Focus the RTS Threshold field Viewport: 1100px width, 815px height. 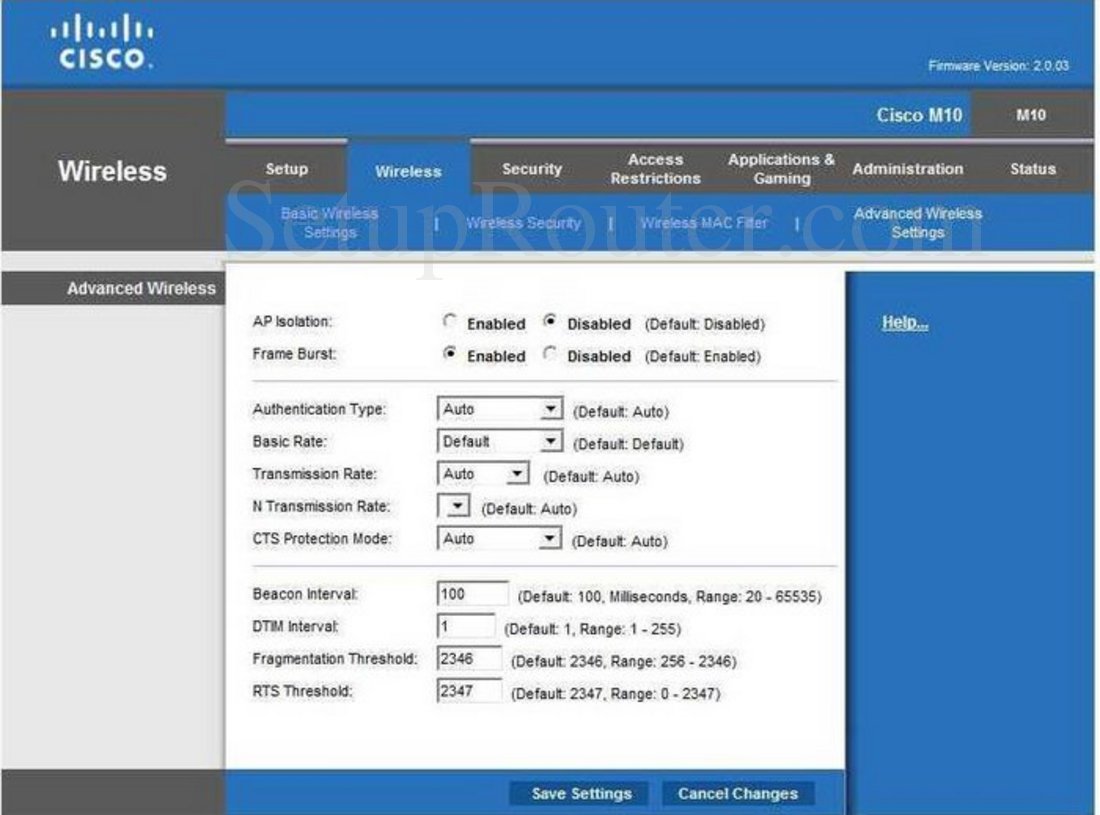point(469,691)
